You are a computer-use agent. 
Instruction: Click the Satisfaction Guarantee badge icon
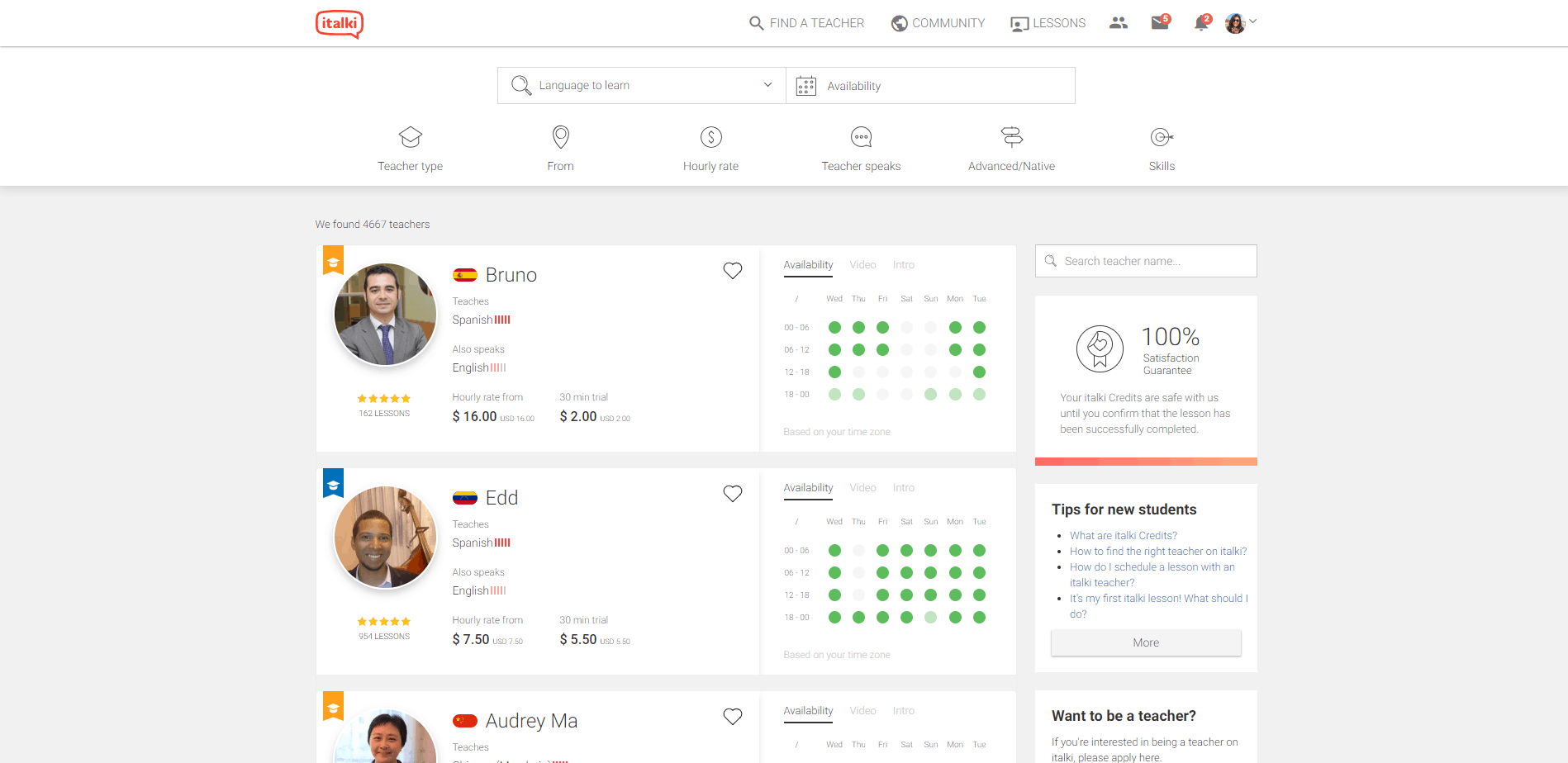(x=1100, y=348)
